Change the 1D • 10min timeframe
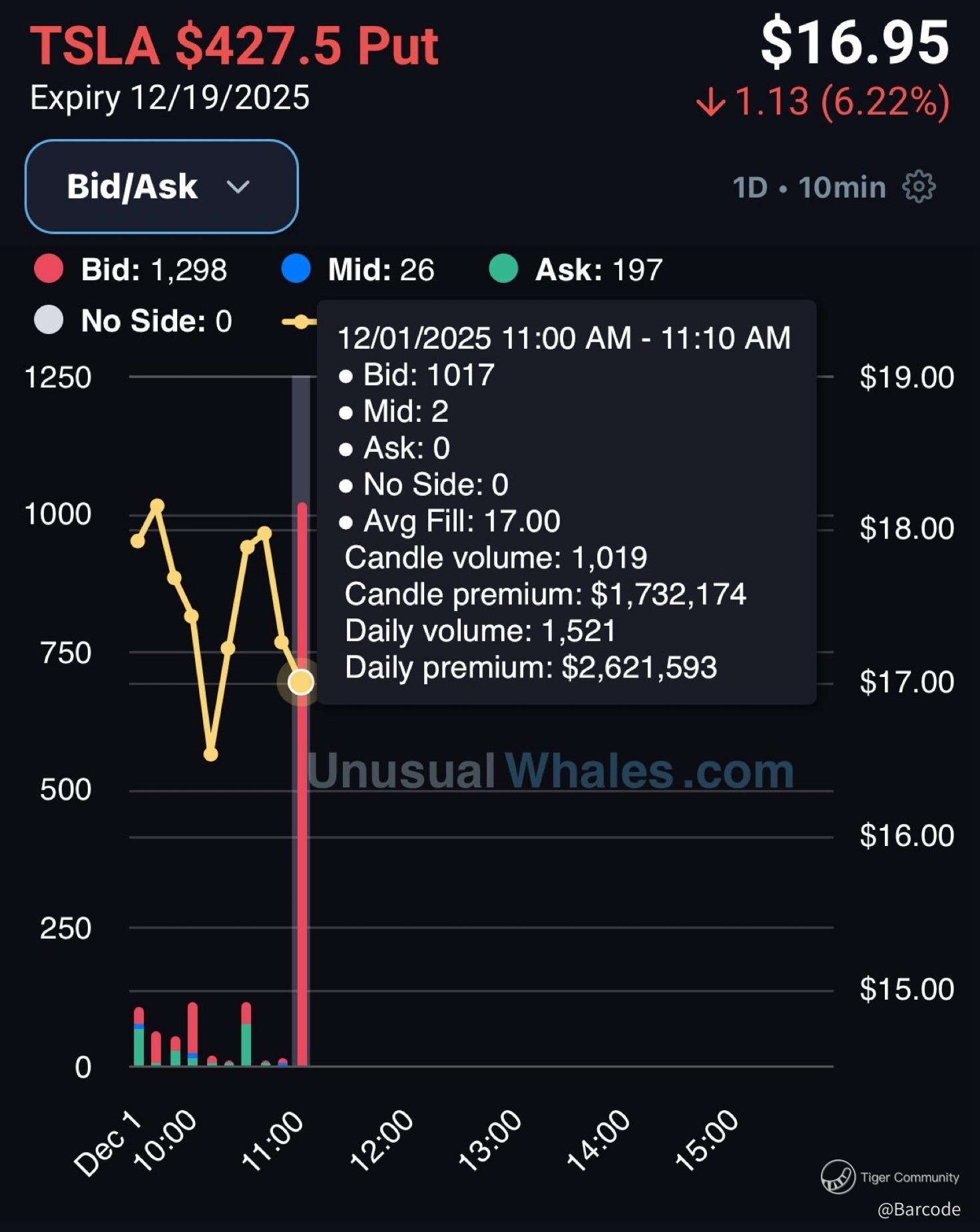 coord(809,188)
